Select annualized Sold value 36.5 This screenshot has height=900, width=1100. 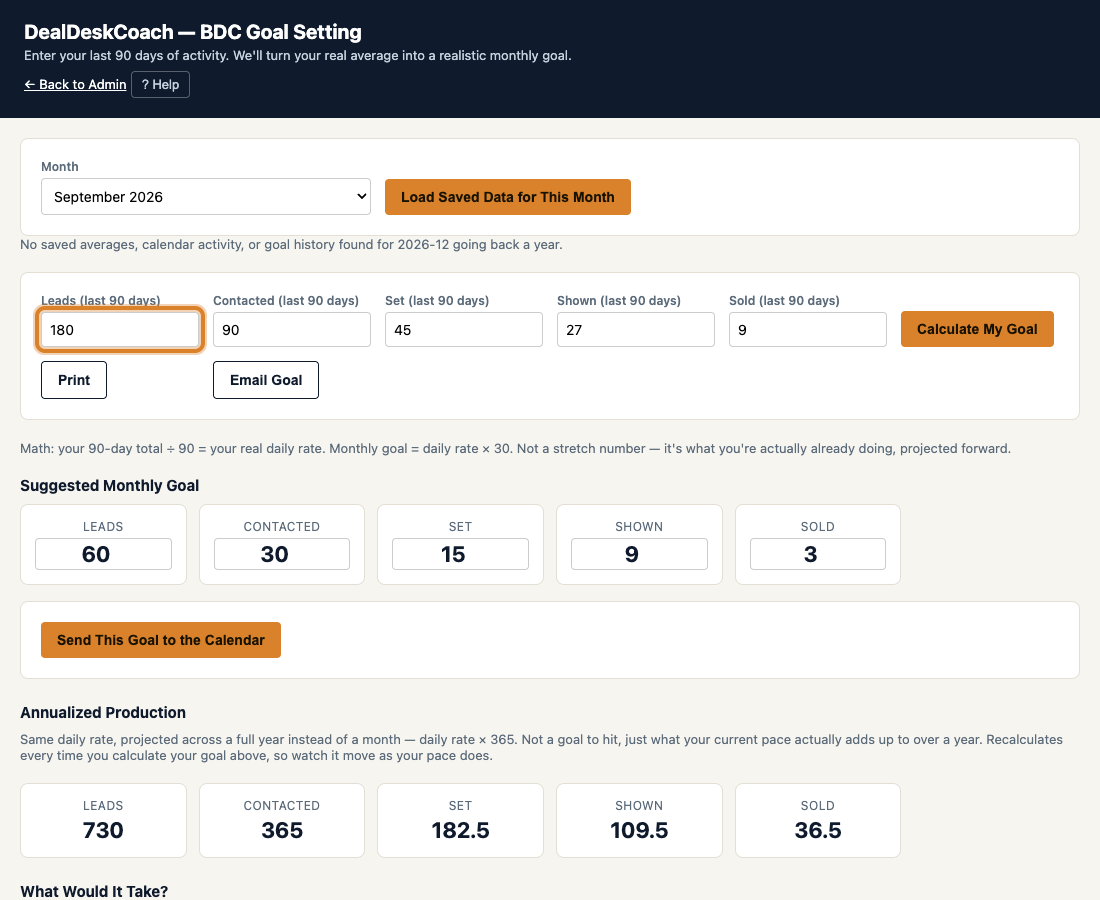[818, 830]
